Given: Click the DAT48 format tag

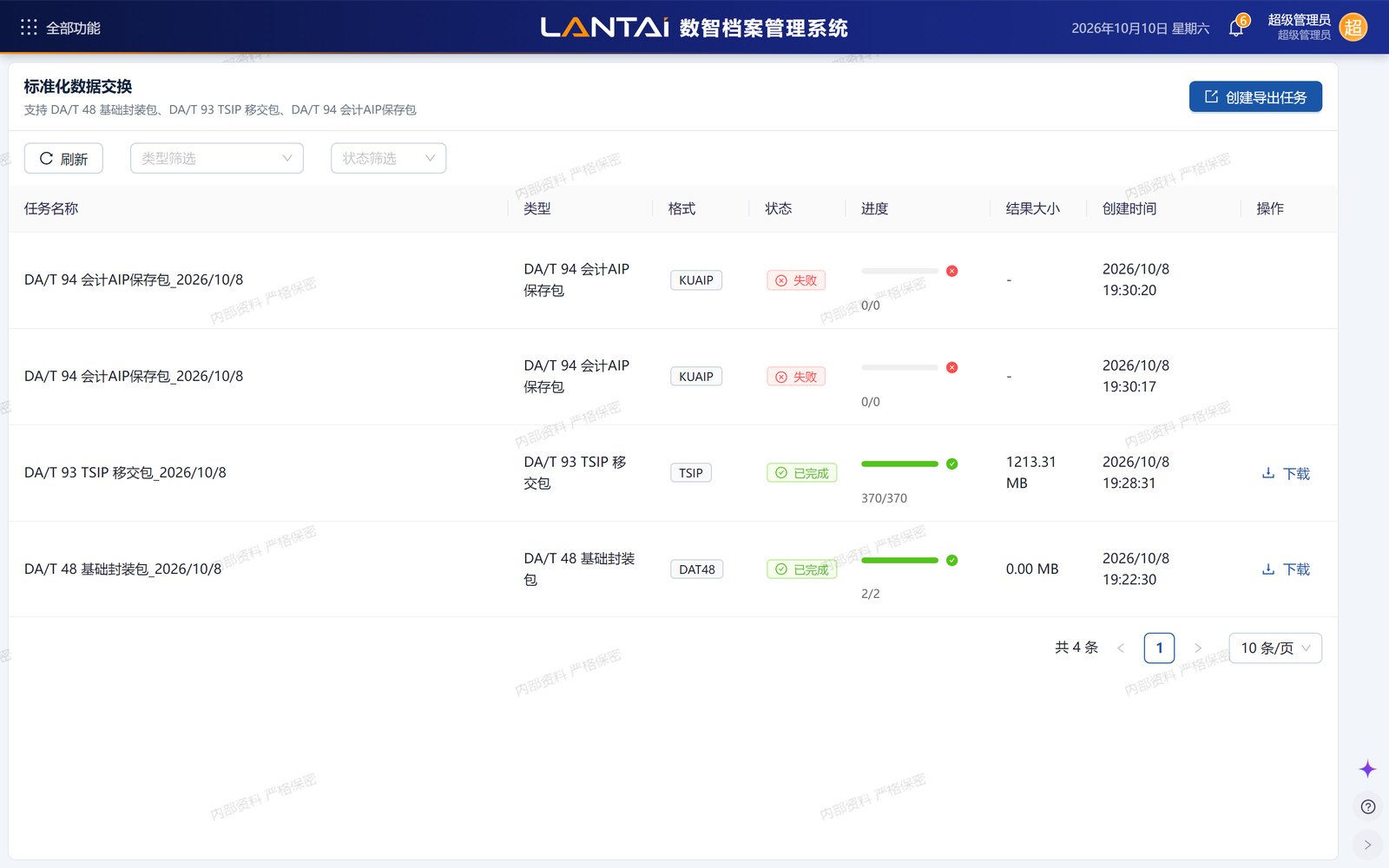Looking at the screenshot, I should 697,569.
